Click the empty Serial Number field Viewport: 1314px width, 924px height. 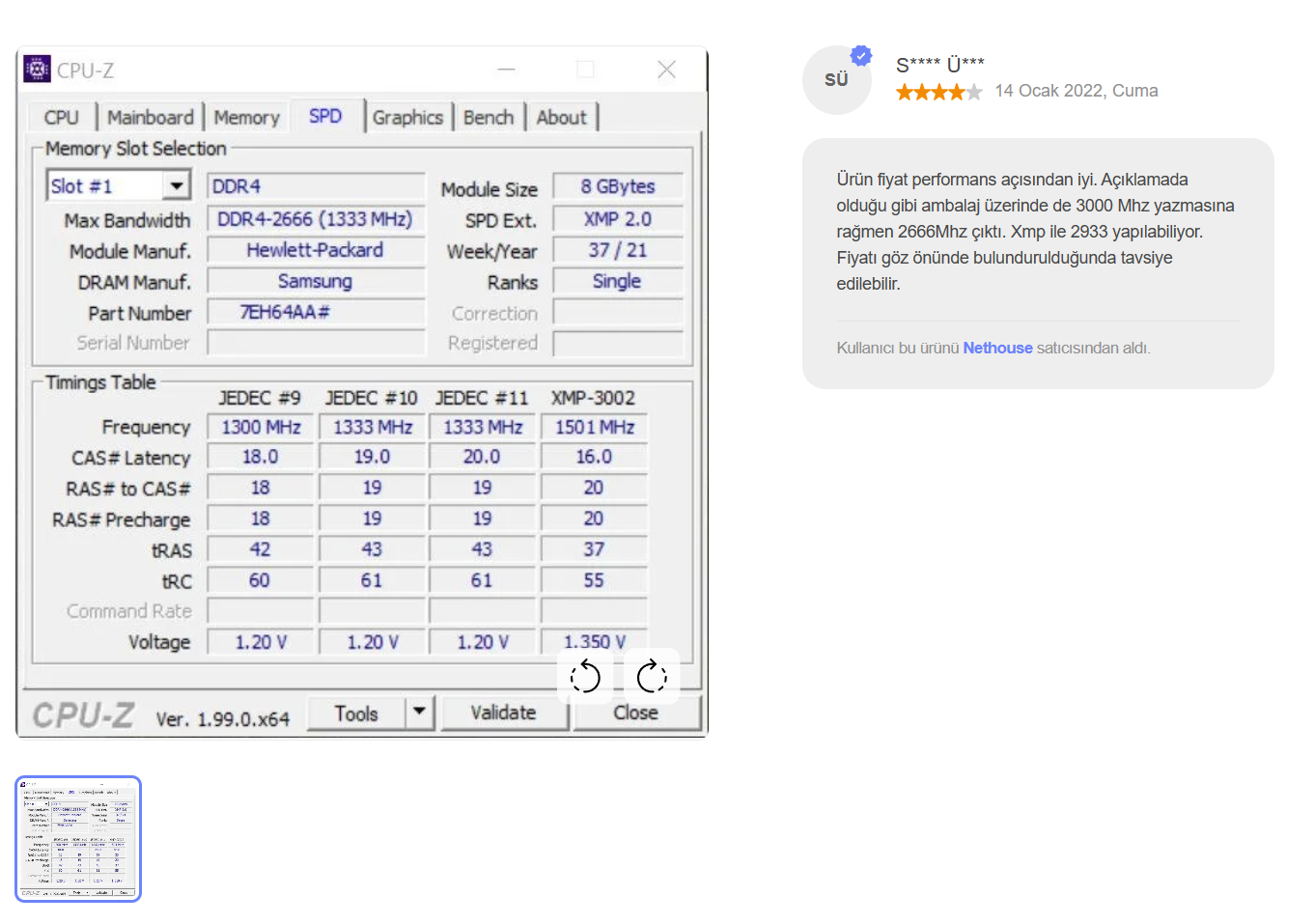[316, 343]
